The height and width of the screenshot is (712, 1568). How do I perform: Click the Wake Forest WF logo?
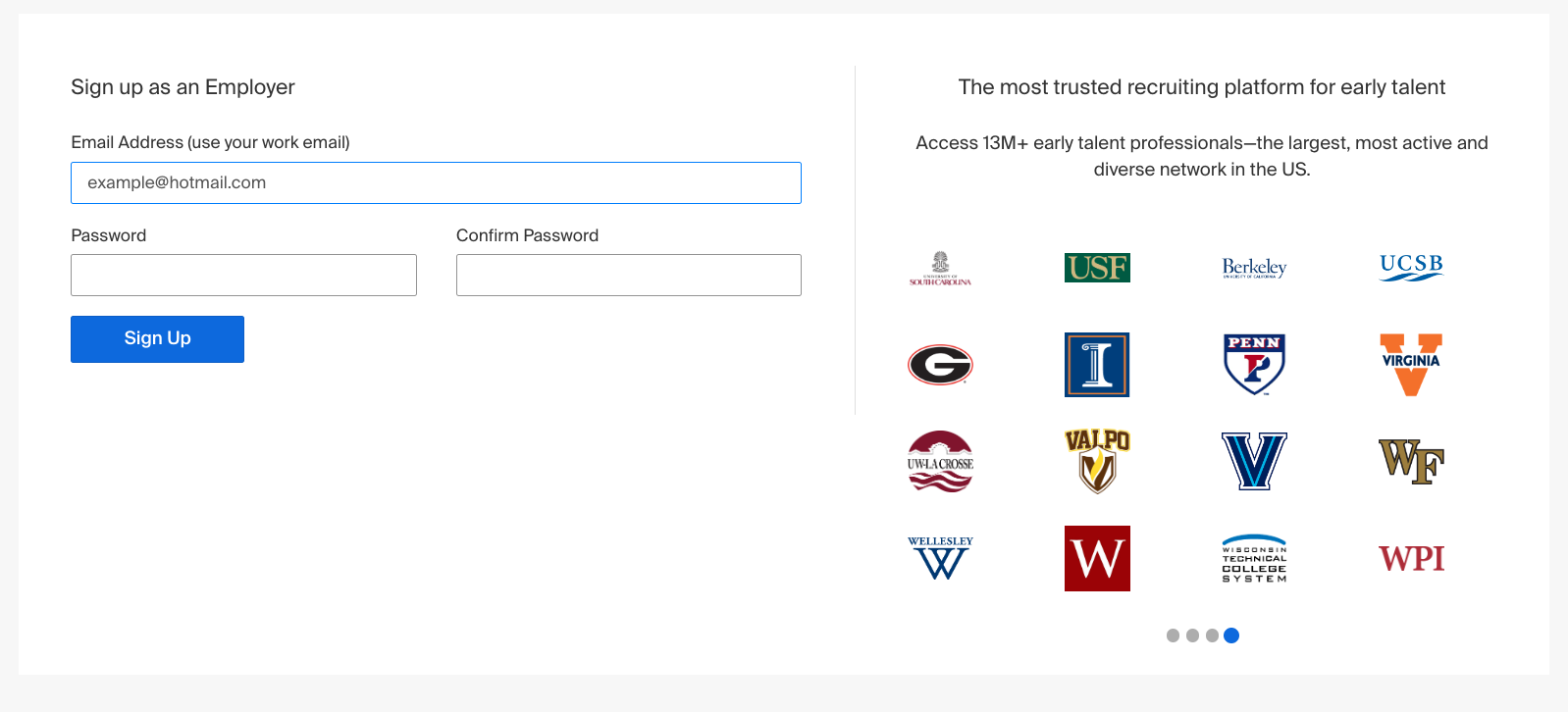pos(1411,461)
